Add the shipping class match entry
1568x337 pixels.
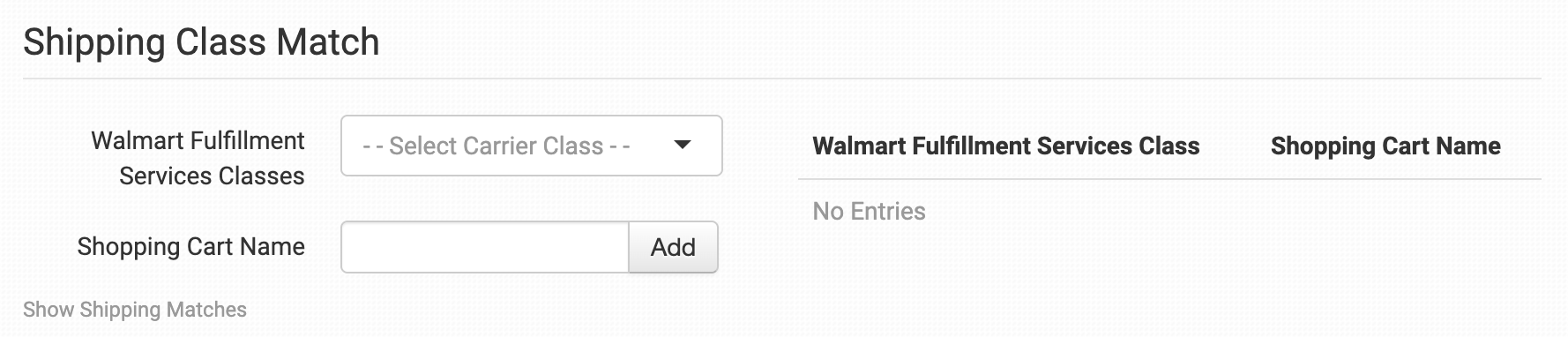pos(673,247)
